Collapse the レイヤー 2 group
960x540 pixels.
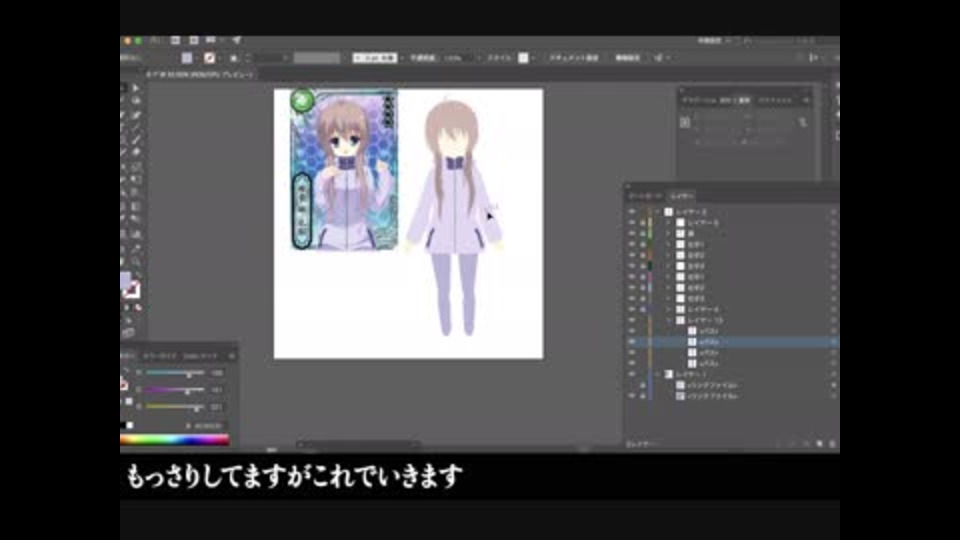coord(658,212)
